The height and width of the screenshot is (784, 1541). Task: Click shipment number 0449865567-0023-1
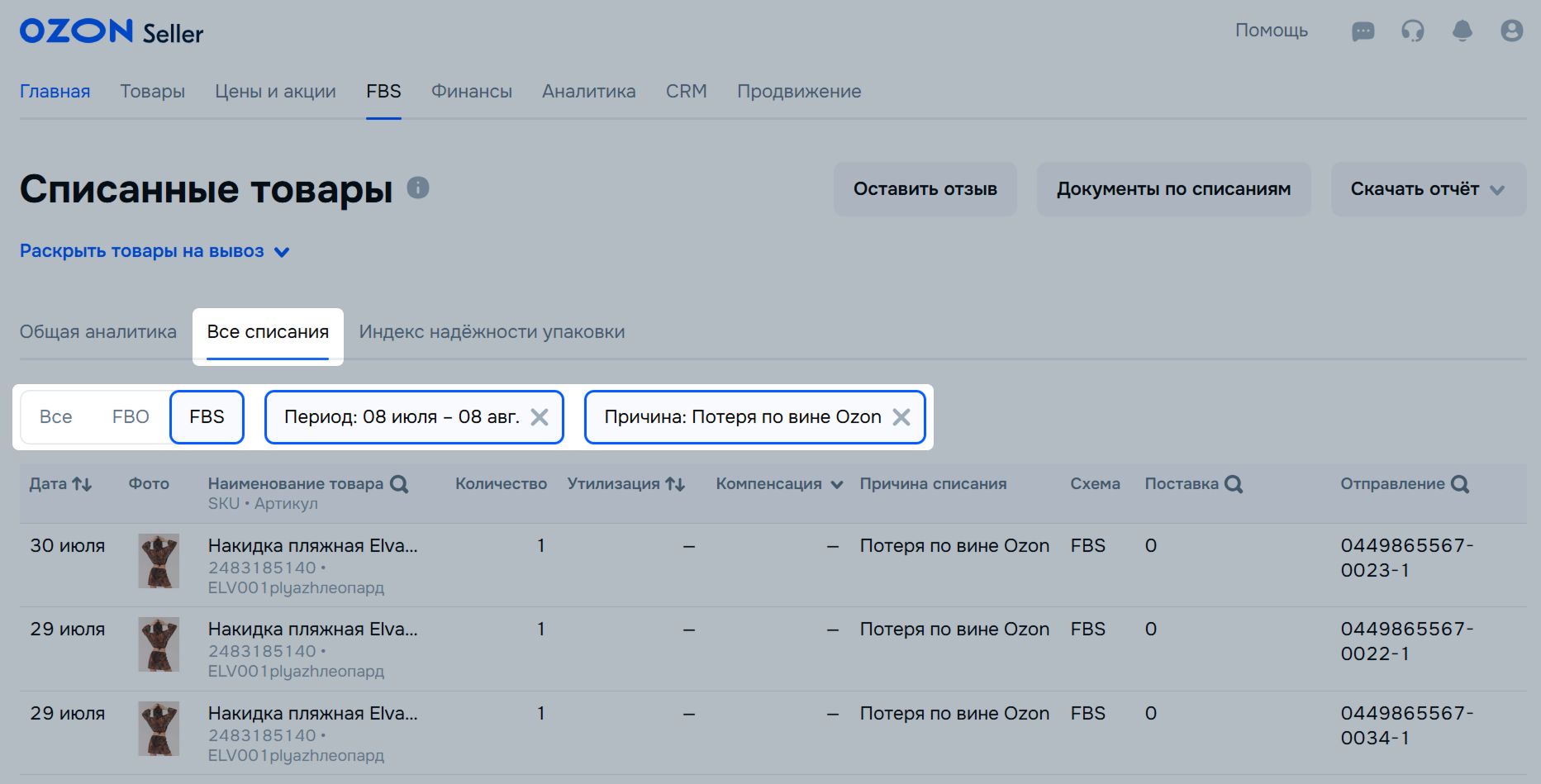coord(1407,558)
